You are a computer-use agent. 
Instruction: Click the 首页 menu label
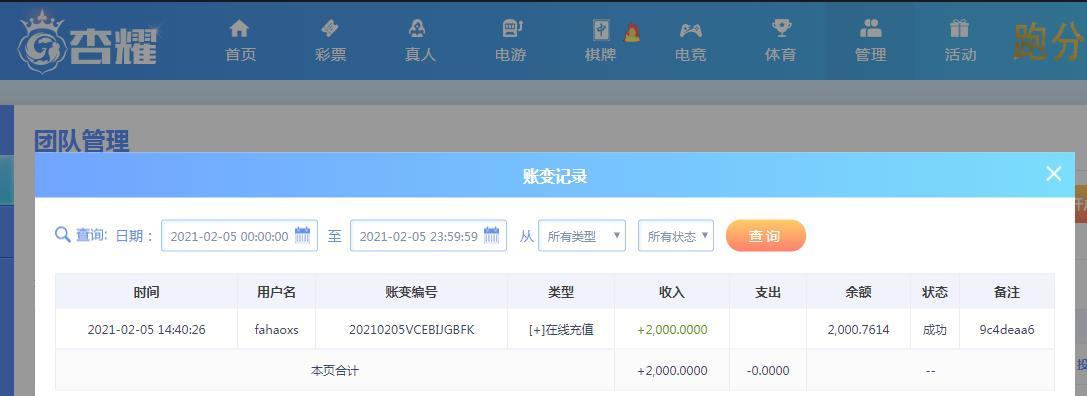click(x=241, y=55)
